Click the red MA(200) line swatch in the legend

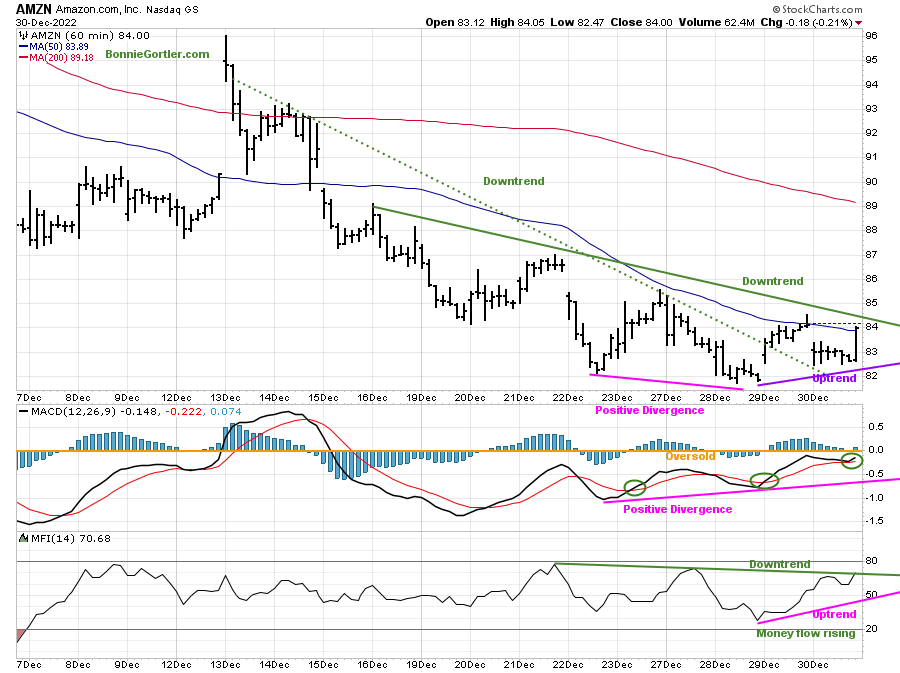click(24, 57)
